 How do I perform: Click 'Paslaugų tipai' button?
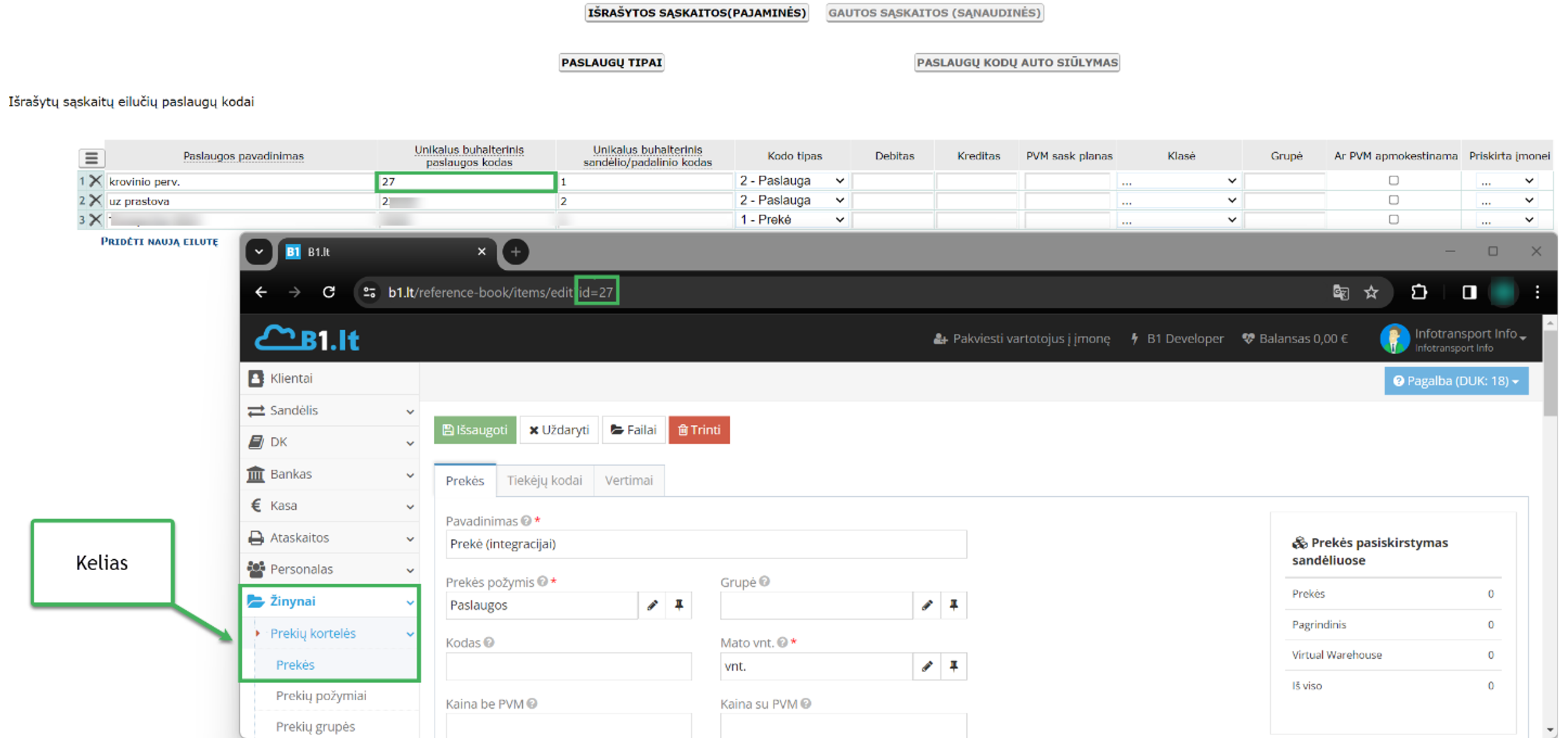613,63
